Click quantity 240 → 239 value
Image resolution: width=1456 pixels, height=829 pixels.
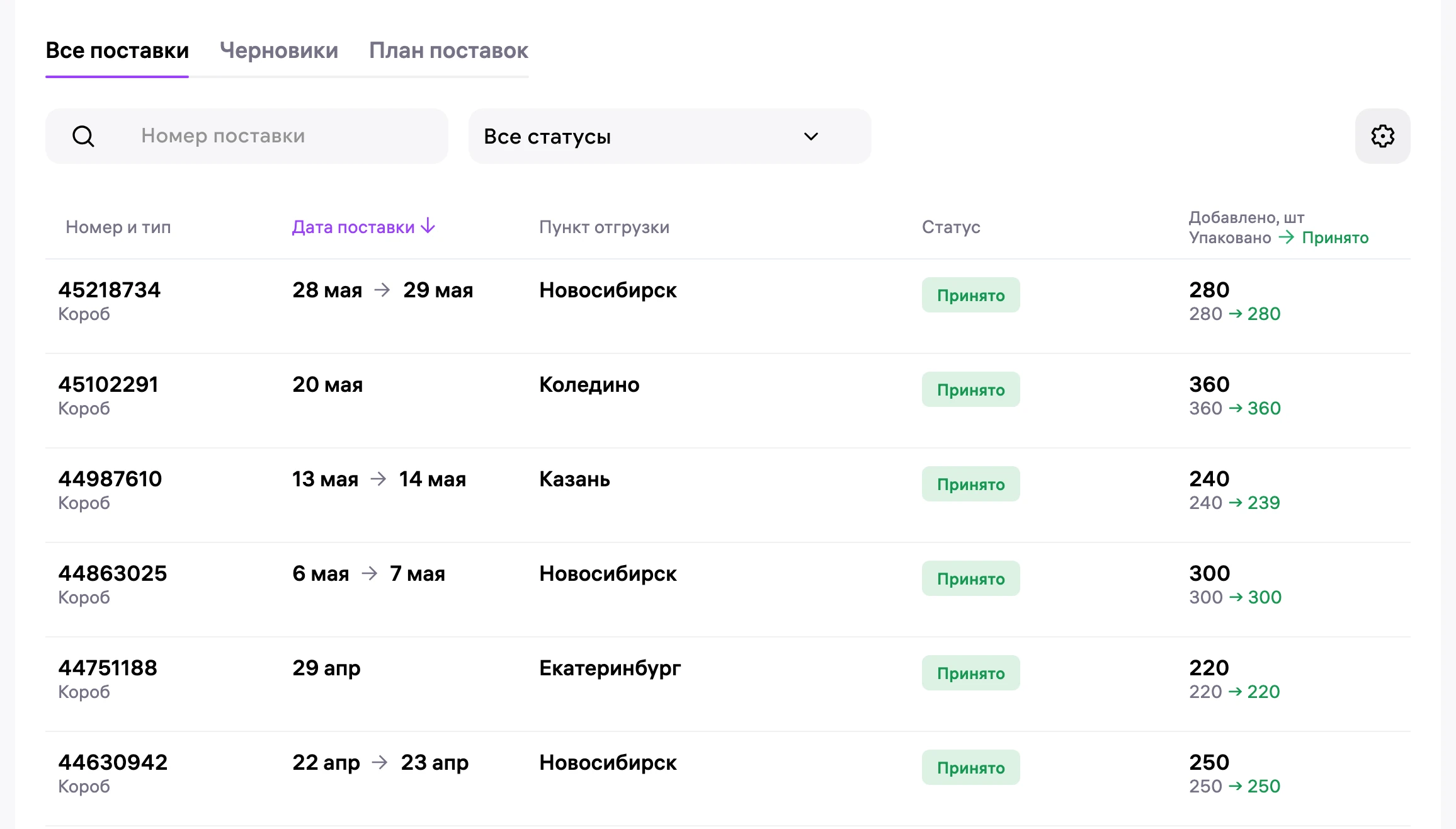coord(1234,503)
